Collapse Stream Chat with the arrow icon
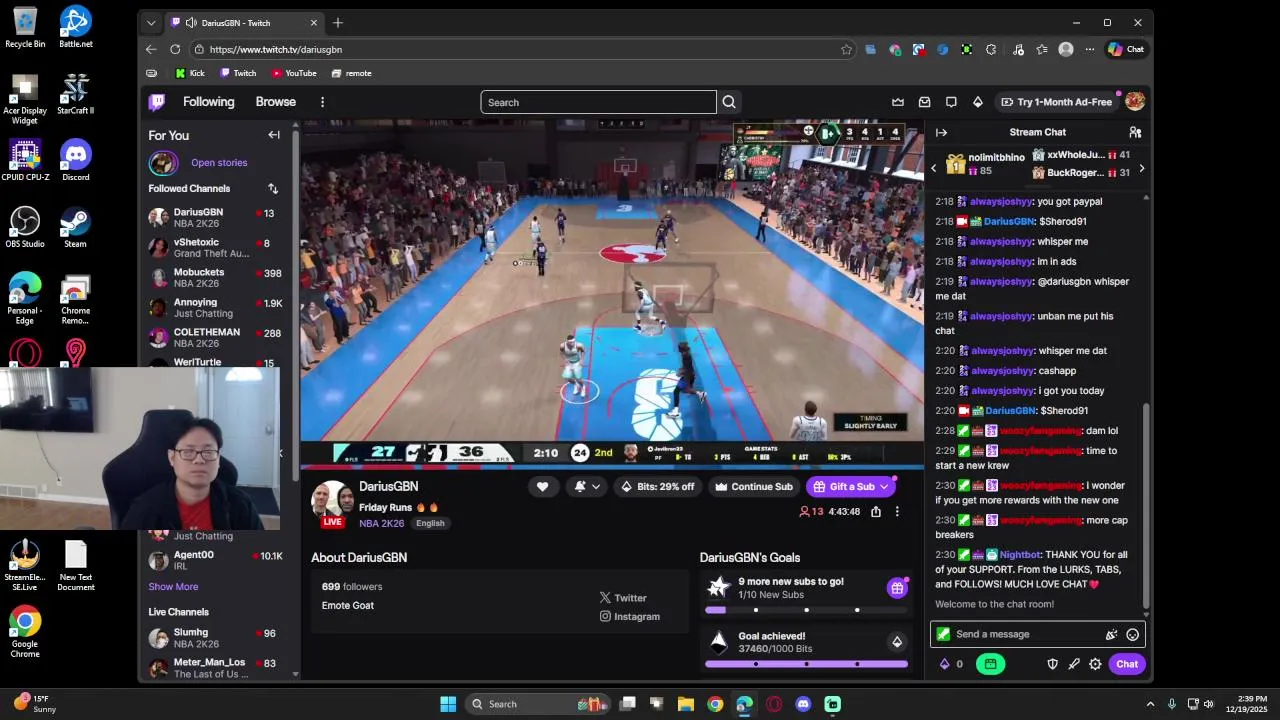The height and width of the screenshot is (720, 1280). (941, 132)
